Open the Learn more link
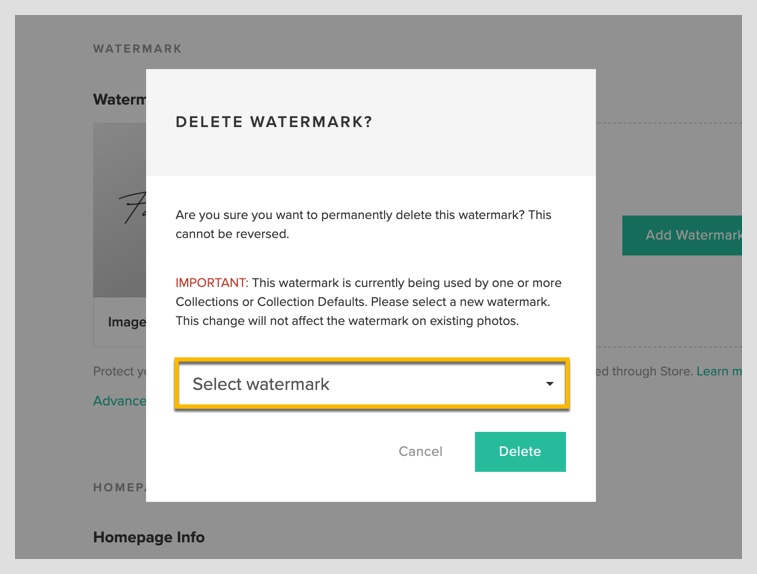 [719, 371]
